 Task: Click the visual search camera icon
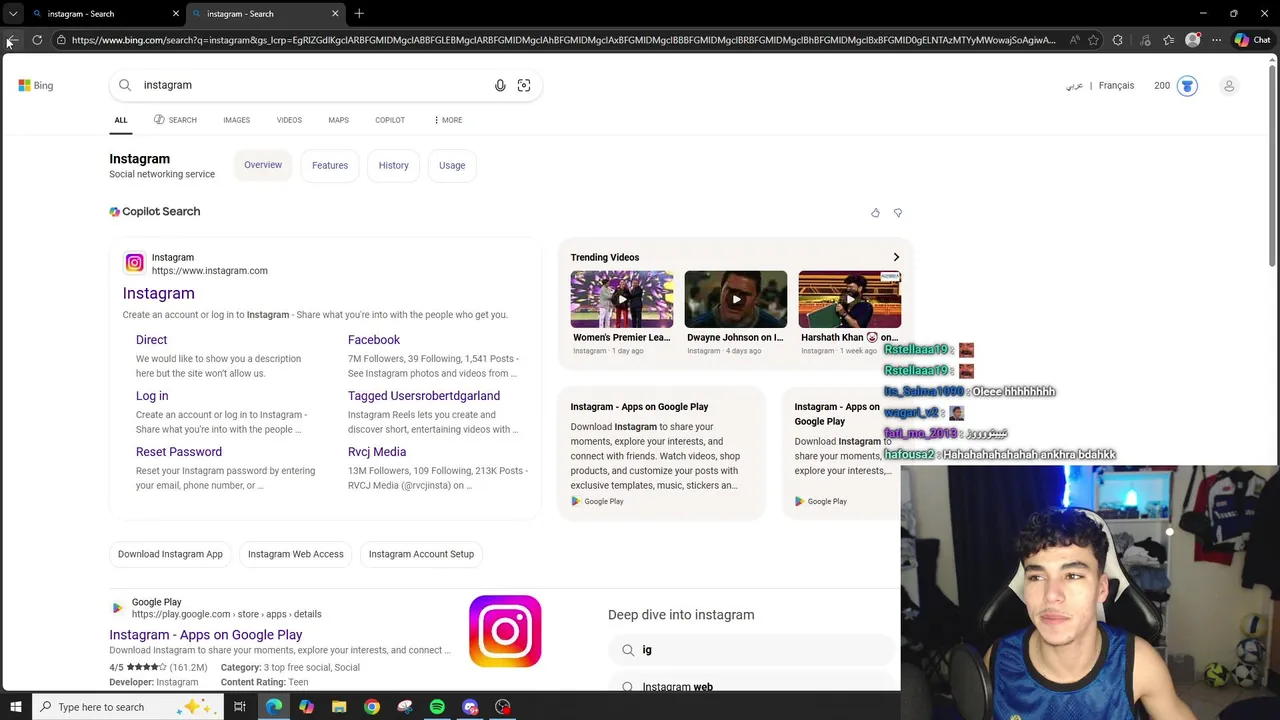tap(524, 85)
